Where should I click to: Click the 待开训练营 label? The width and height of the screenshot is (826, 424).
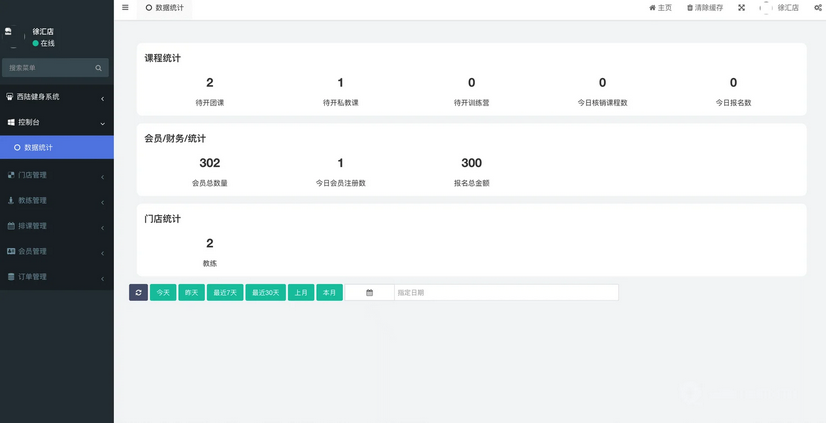[x=471, y=103]
